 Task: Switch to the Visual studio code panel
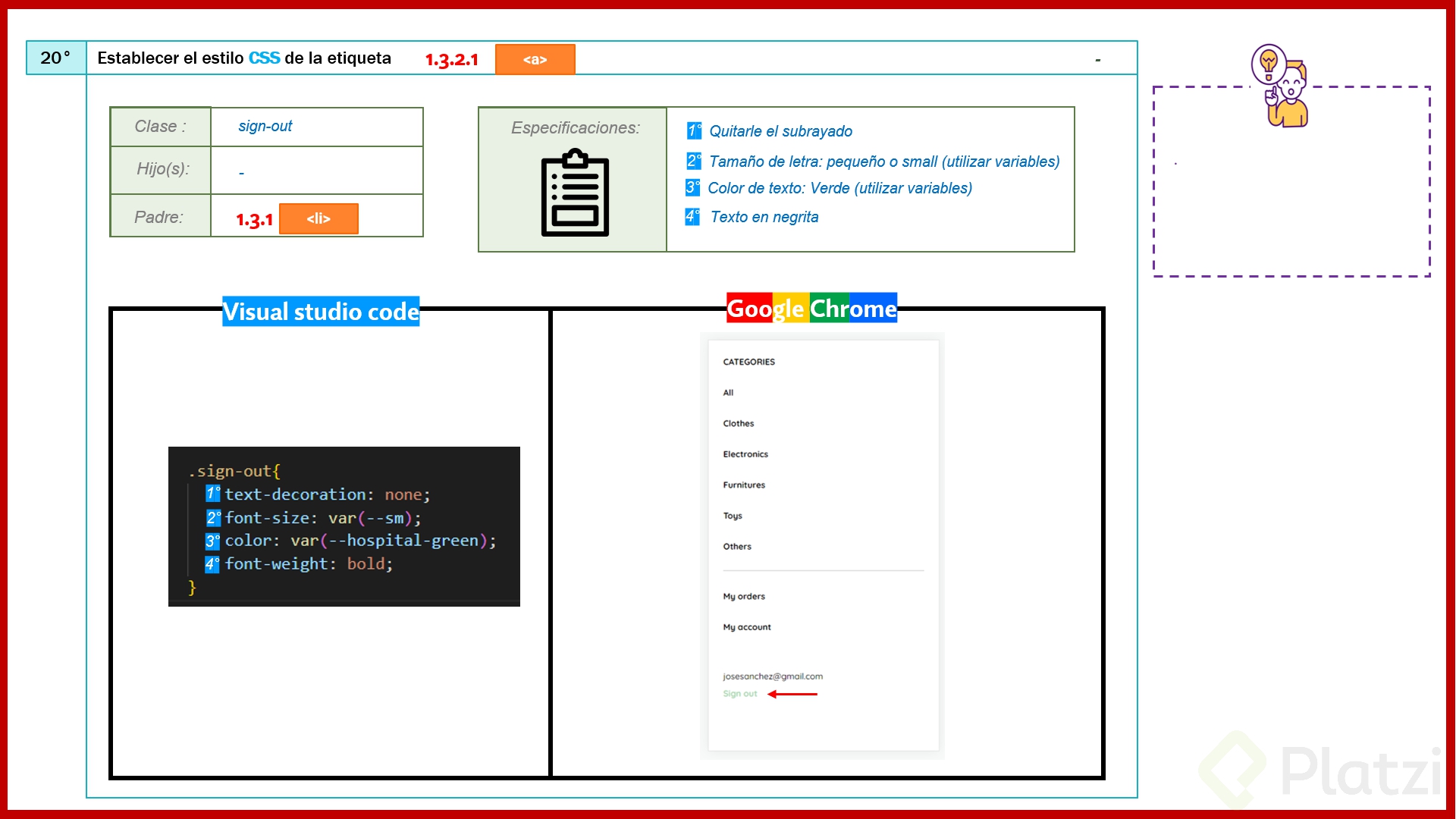(320, 311)
